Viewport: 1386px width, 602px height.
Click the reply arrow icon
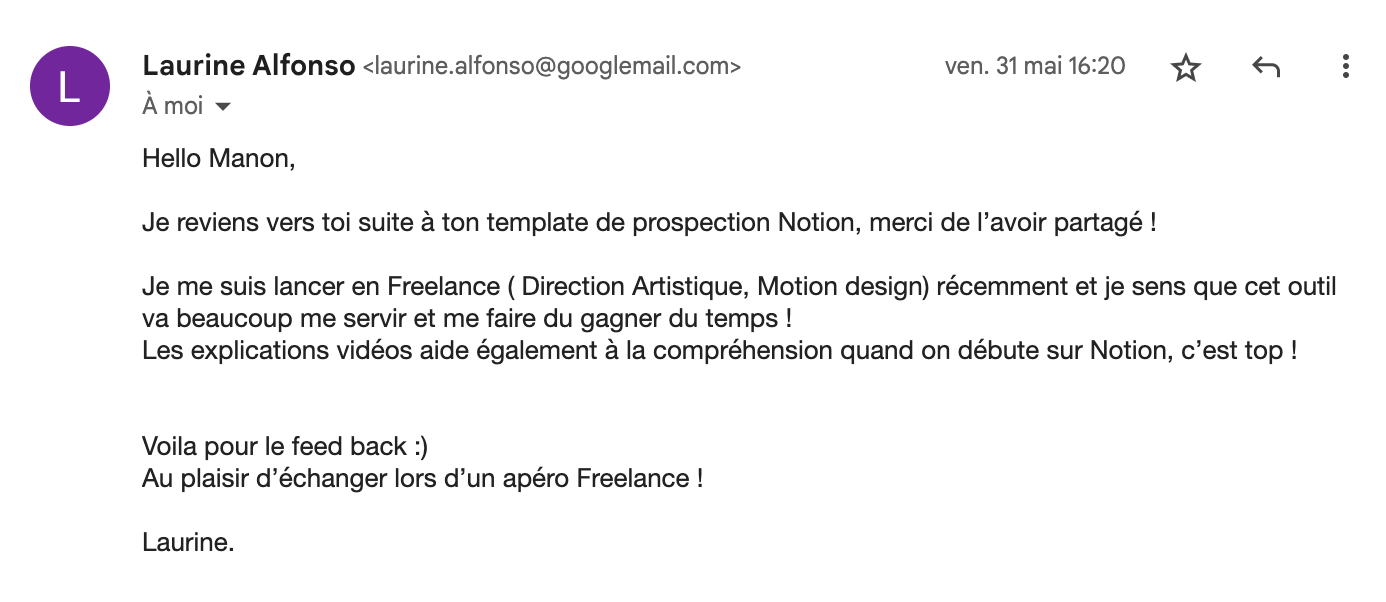1266,67
